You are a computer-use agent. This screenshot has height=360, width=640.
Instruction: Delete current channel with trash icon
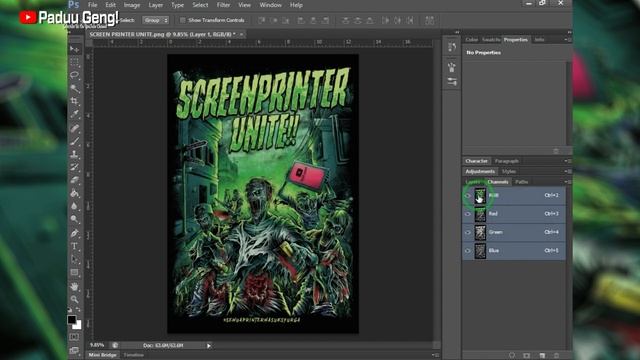click(556, 356)
